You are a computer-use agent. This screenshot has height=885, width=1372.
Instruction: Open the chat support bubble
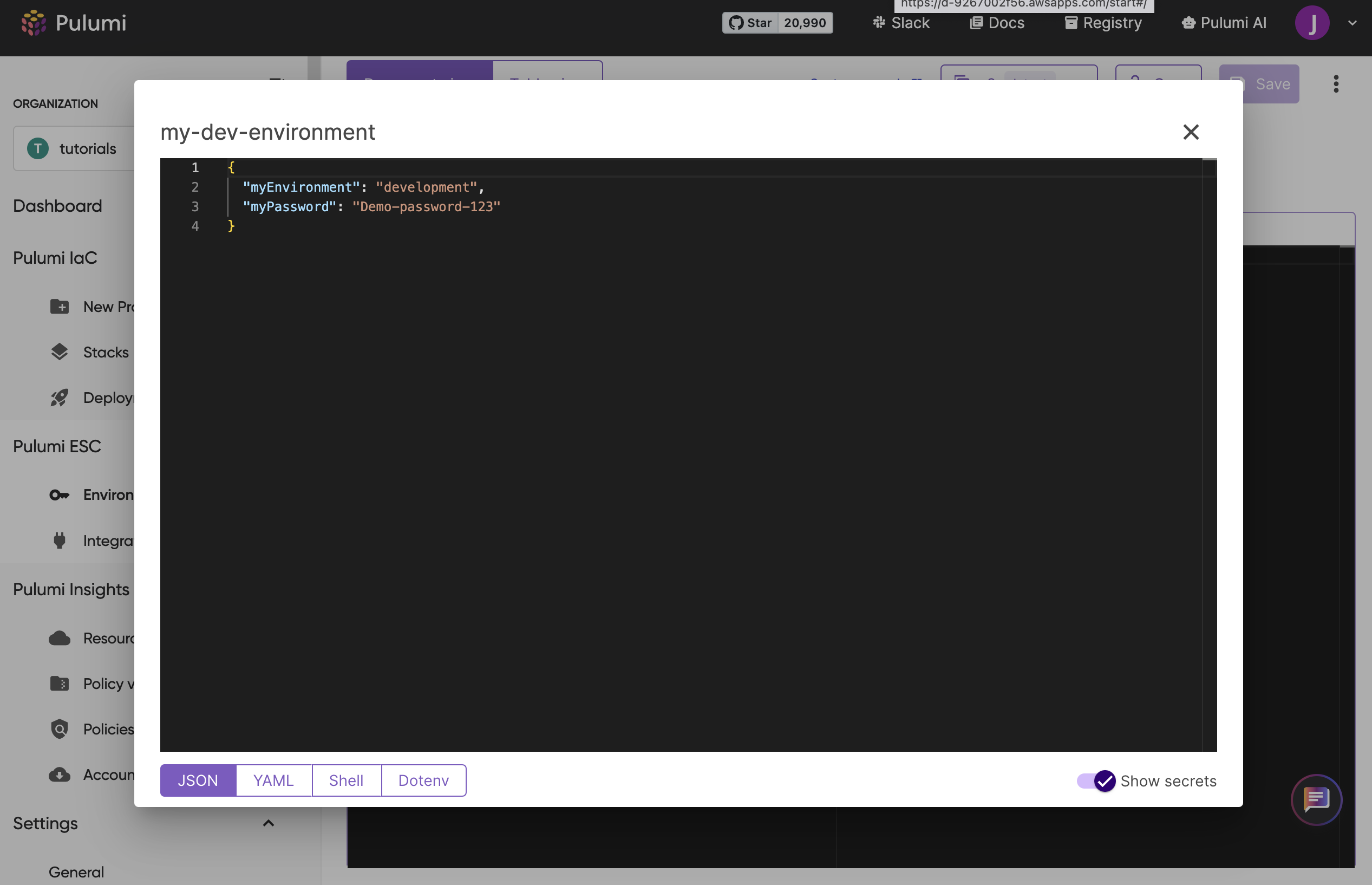coord(1316,799)
